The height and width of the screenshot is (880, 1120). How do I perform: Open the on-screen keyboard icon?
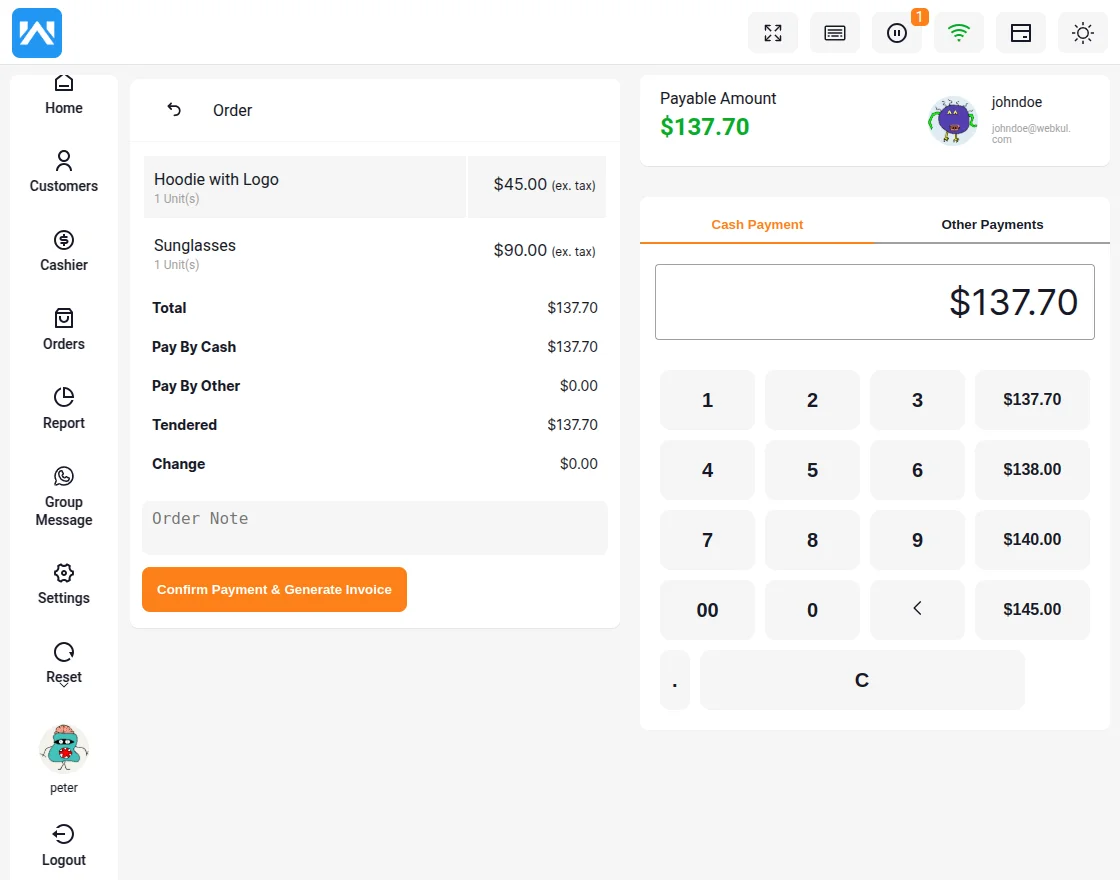click(835, 33)
